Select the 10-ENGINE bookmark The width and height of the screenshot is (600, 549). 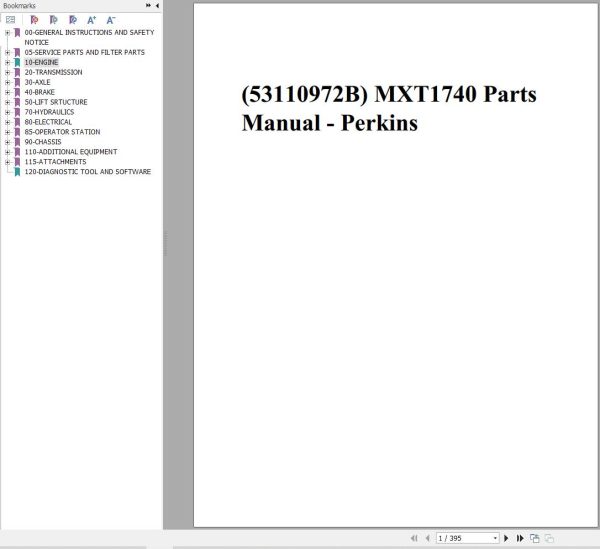click(x=41, y=62)
